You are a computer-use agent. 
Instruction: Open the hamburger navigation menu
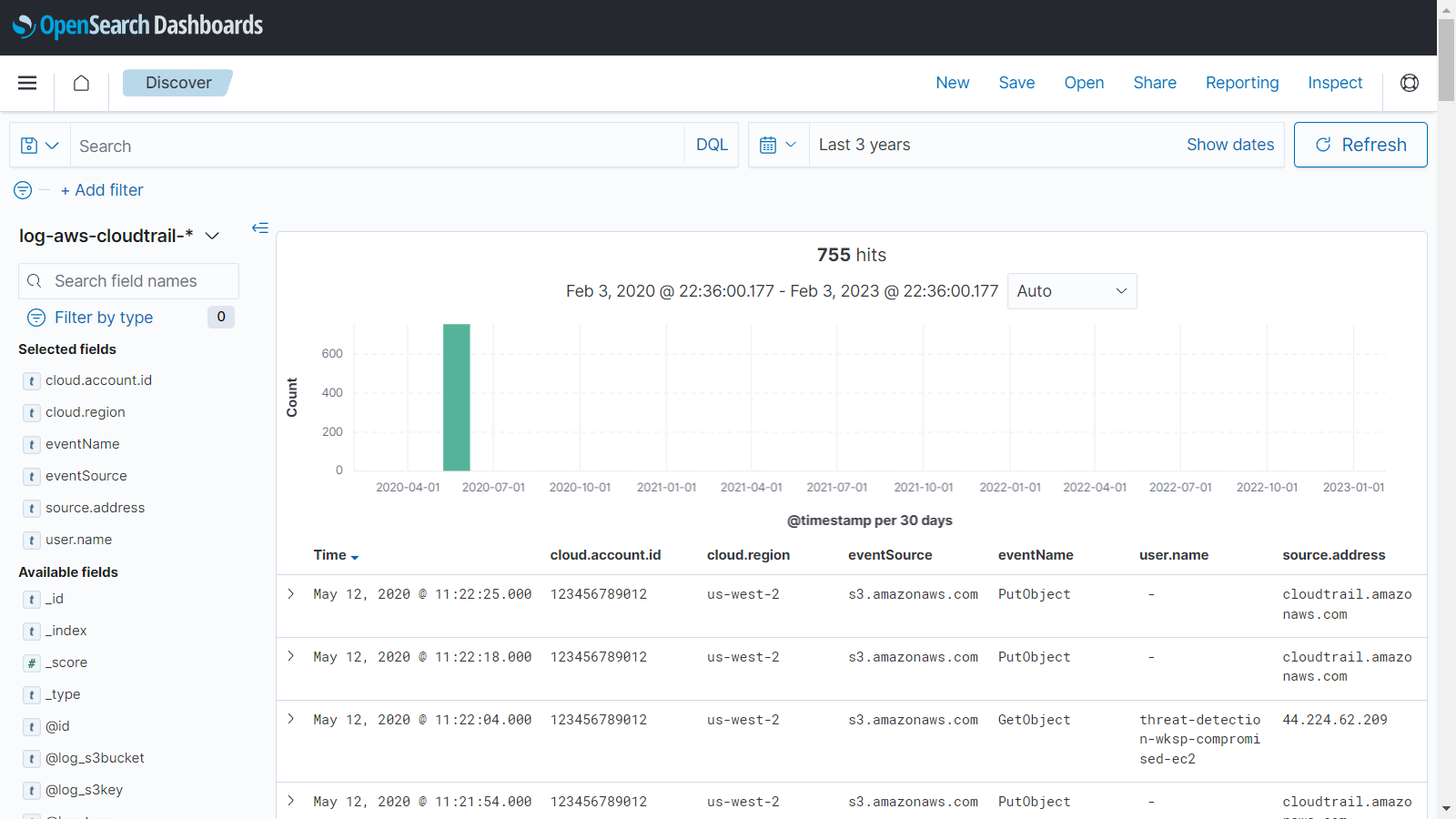tap(27, 83)
